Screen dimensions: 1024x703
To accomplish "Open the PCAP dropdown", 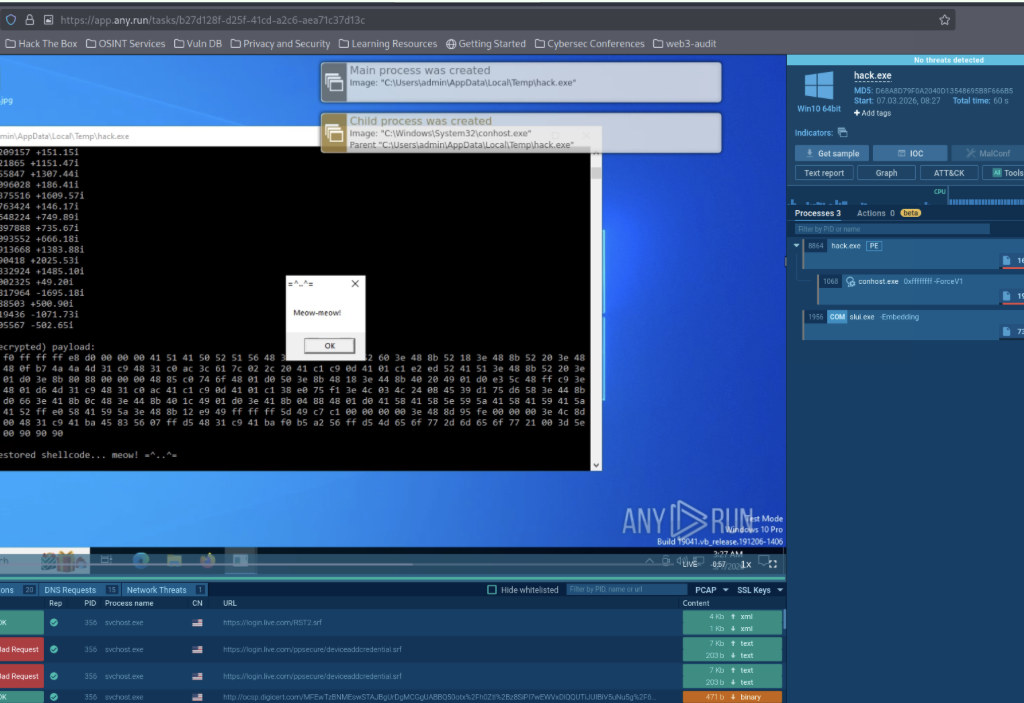I will [711, 590].
